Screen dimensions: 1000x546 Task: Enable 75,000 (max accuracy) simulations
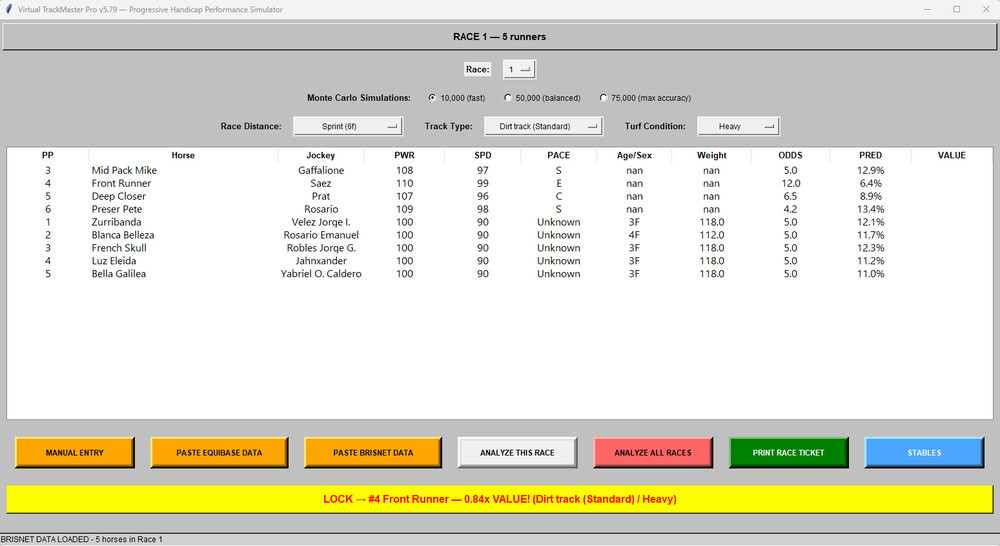603,98
